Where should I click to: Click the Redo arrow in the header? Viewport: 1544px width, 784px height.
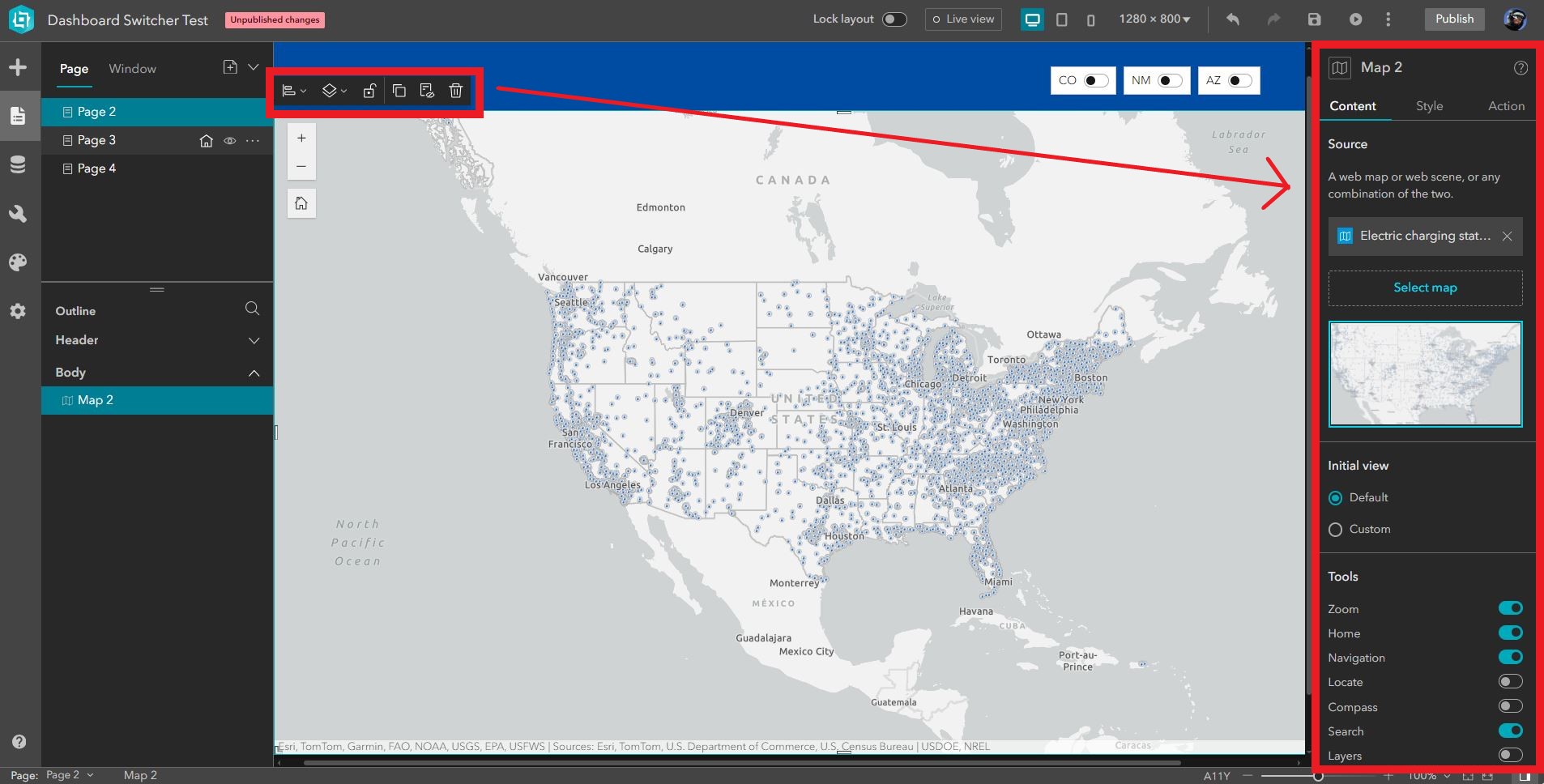pyautogui.click(x=1273, y=19)
